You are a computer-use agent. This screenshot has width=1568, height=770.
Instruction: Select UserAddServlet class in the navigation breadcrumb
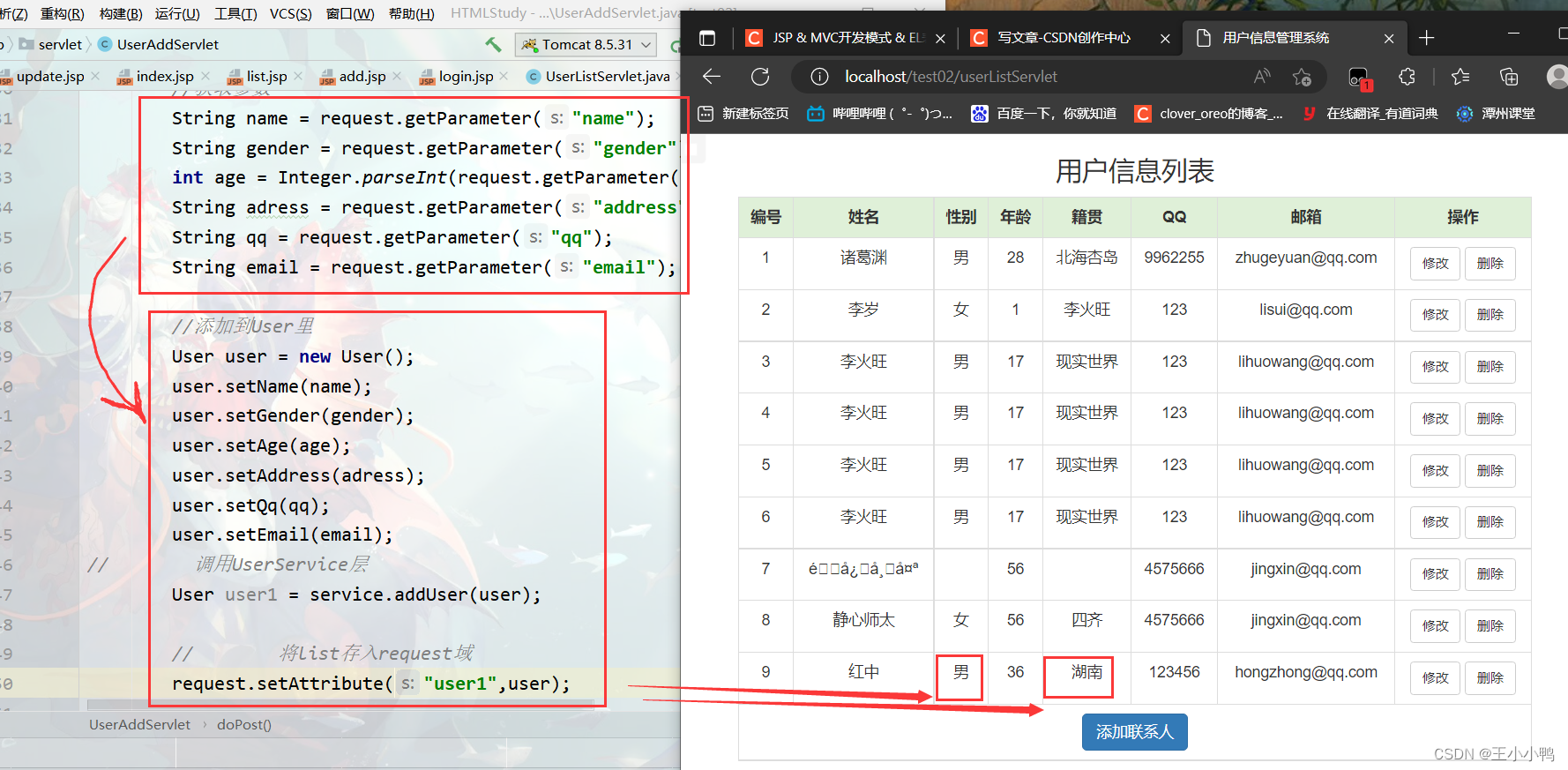click(159, 44)
